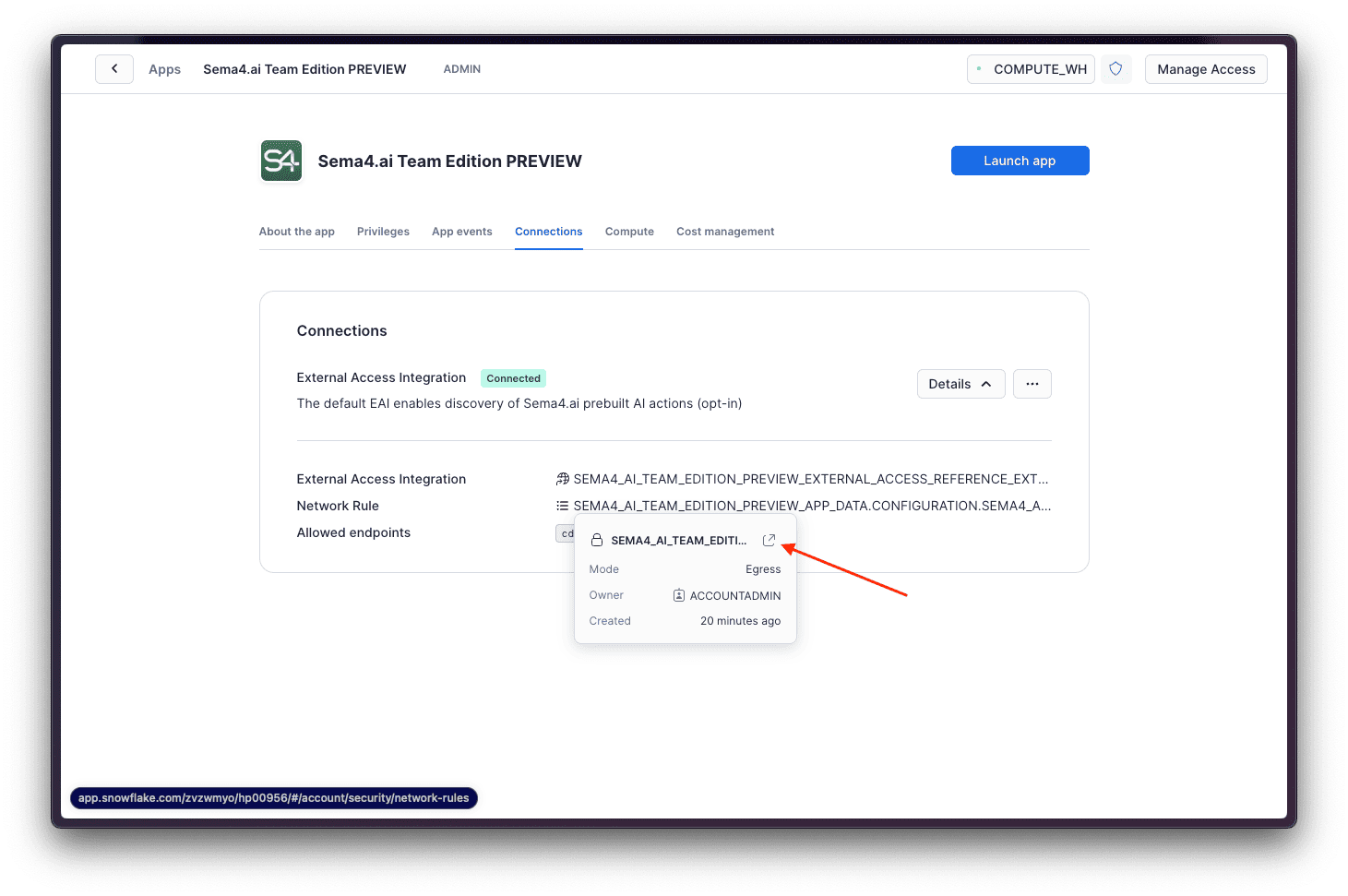
Task: Open network rule via external link icon
Action: 769,540
